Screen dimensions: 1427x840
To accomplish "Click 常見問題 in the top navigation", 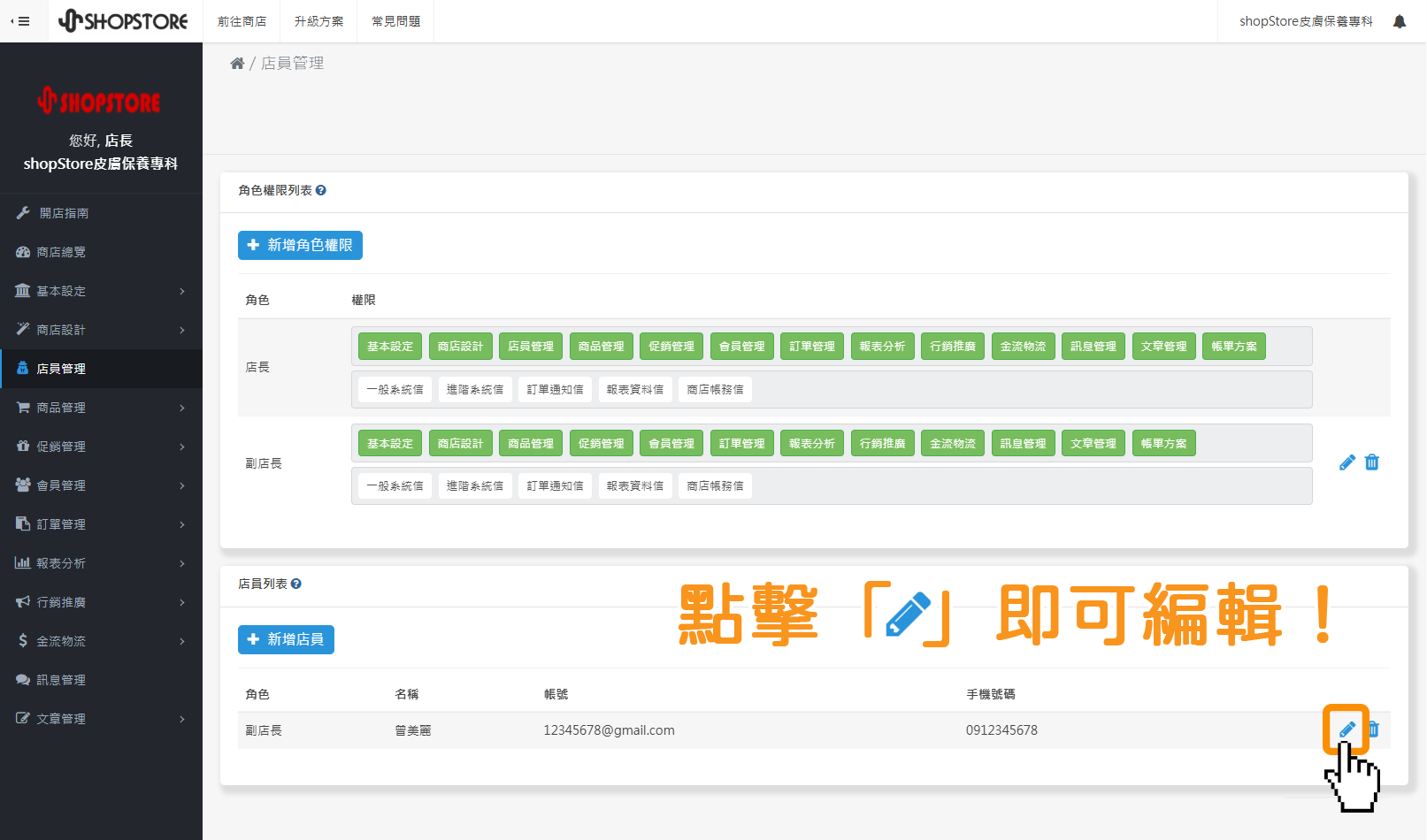I will (395, 21).
